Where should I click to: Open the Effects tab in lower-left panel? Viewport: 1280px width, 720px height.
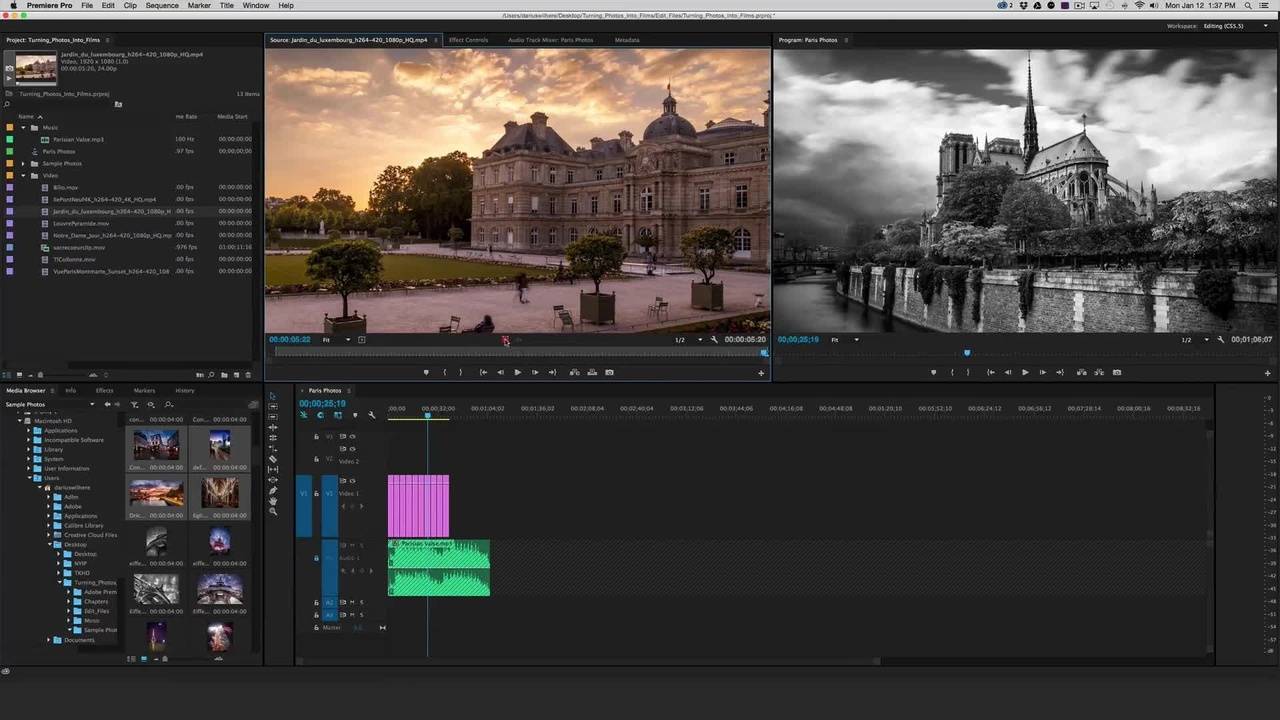pyautogui.click(x=104, y=390)
